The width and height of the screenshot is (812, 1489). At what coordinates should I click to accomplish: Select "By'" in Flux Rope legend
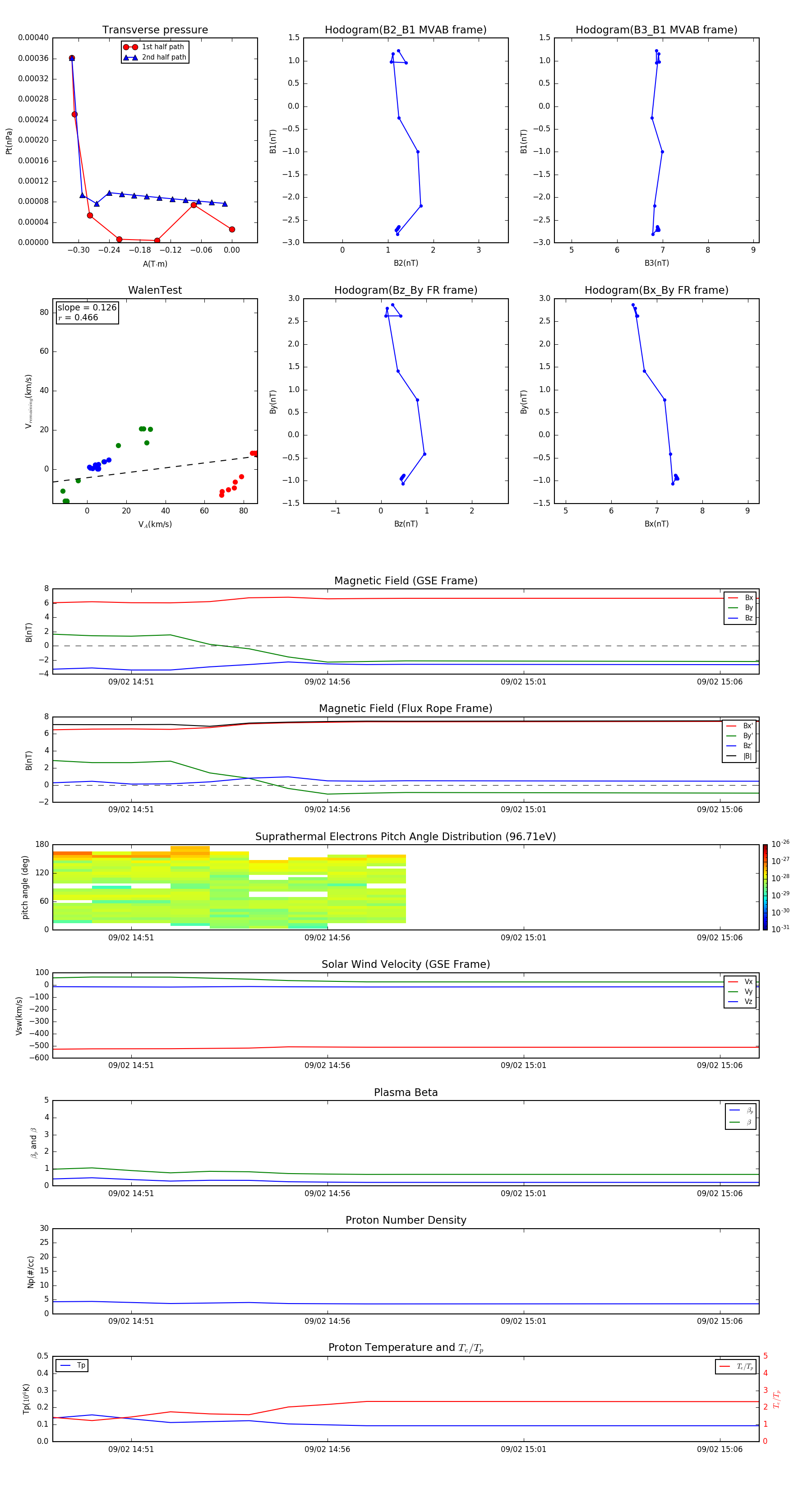click(740, 736)
